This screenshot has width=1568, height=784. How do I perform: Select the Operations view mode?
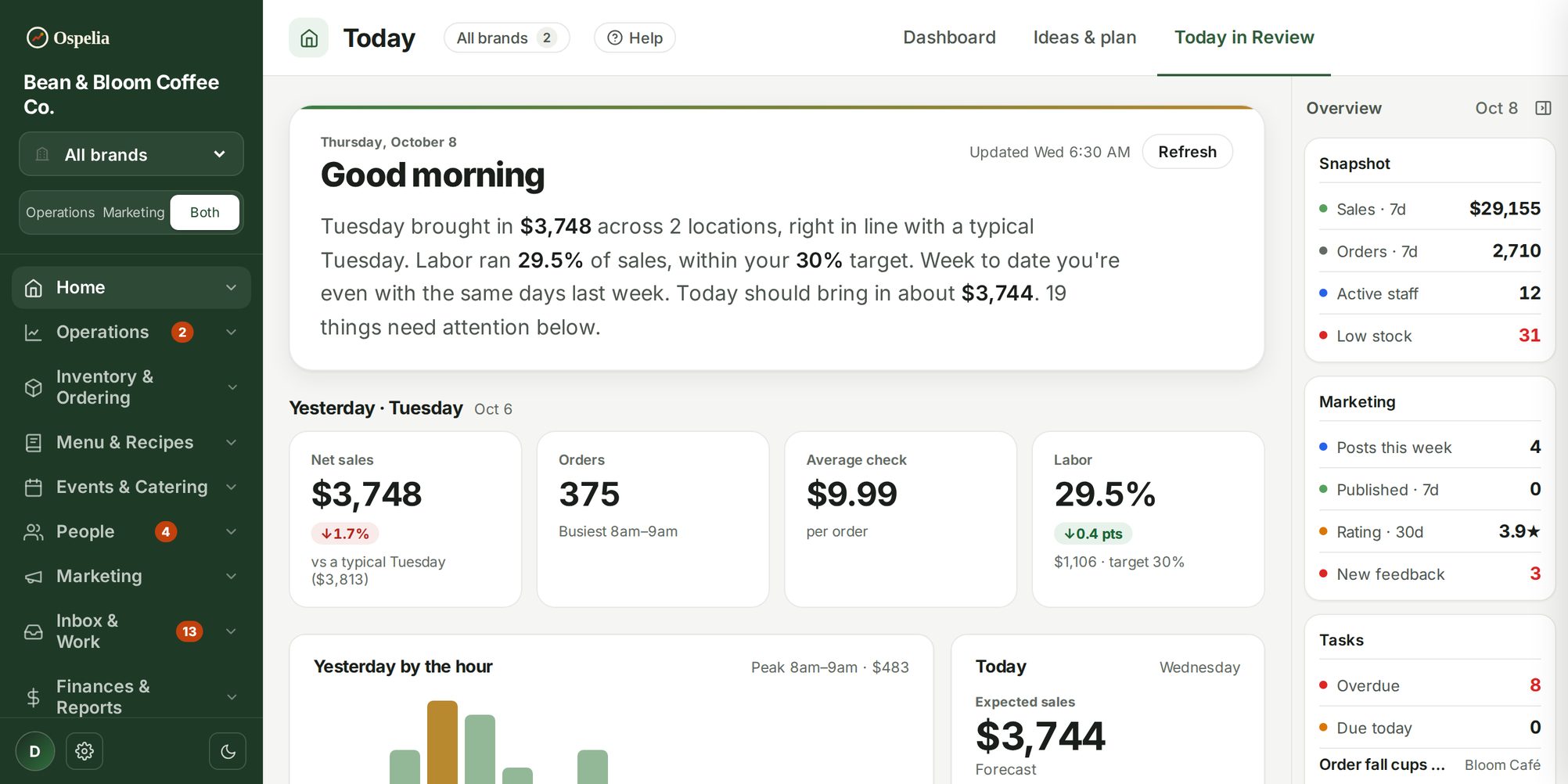60,213
